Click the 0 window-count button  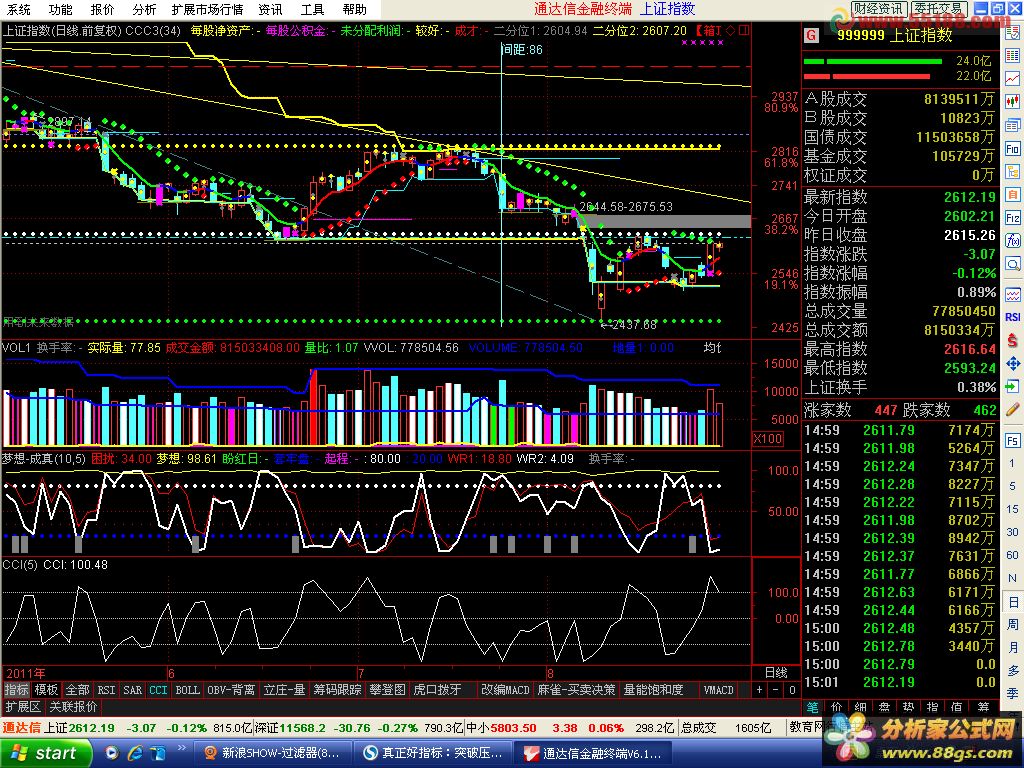click(x=792, y=690)
